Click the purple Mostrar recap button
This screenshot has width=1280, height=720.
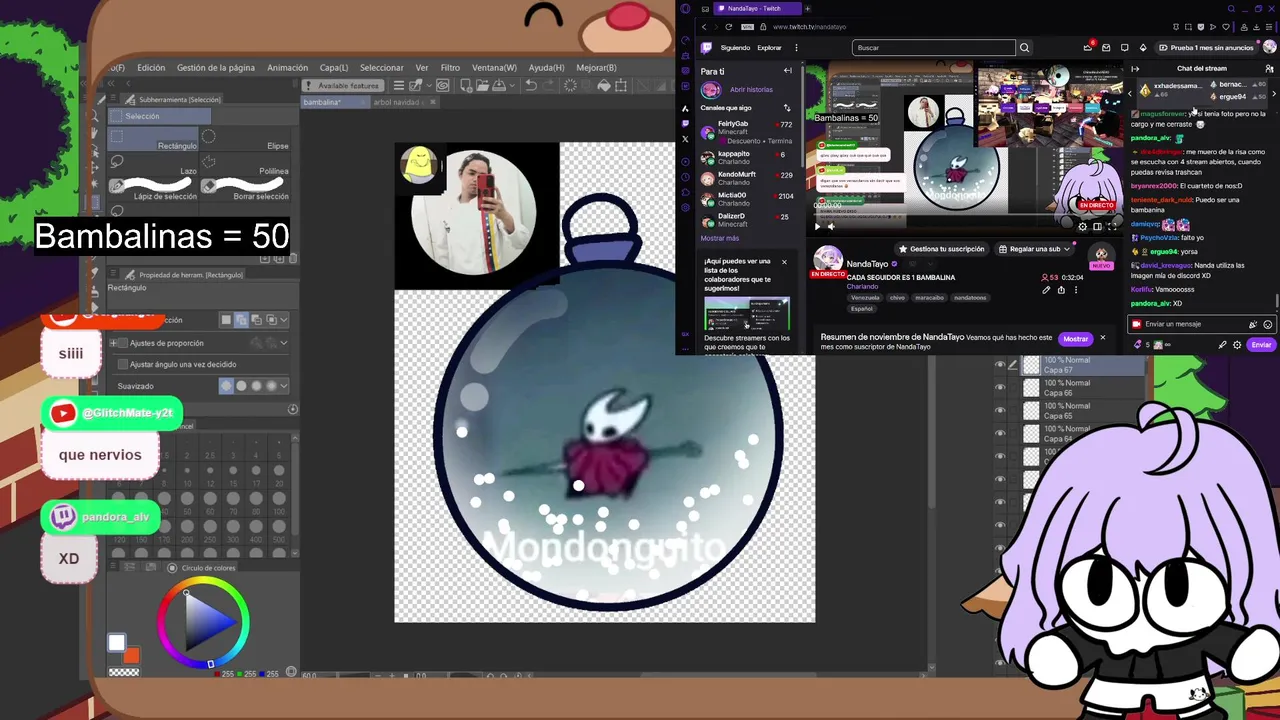point(1075,339)
